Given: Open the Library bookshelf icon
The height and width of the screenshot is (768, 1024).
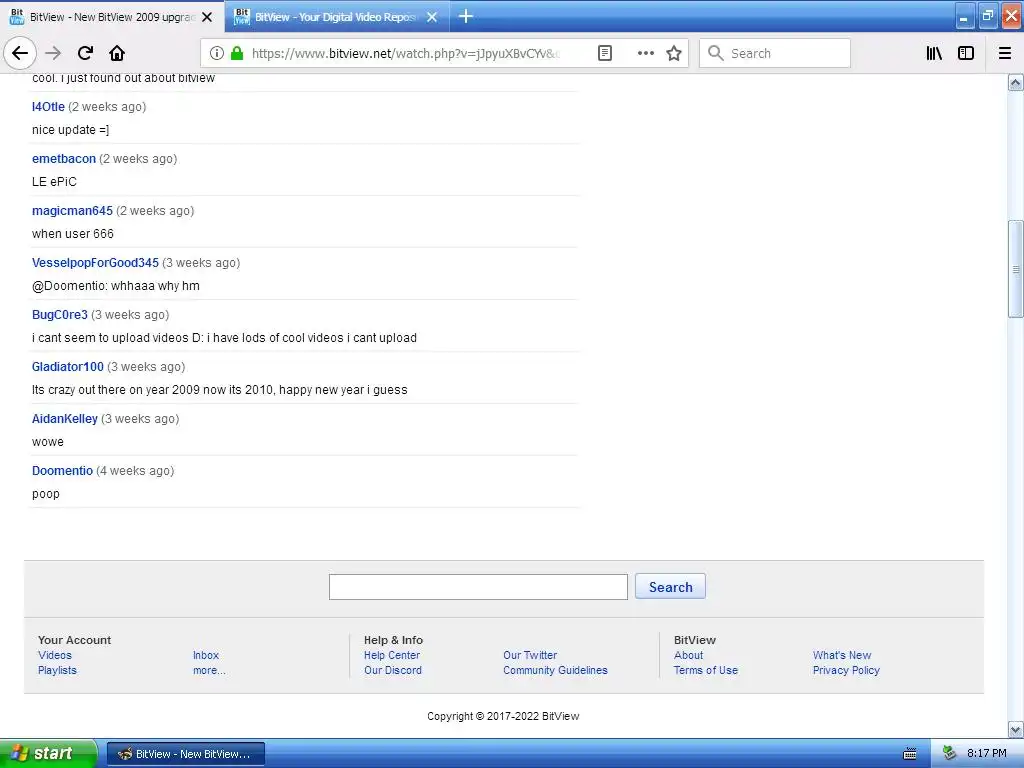Looking at the screenshot, I should pos(934,53).
